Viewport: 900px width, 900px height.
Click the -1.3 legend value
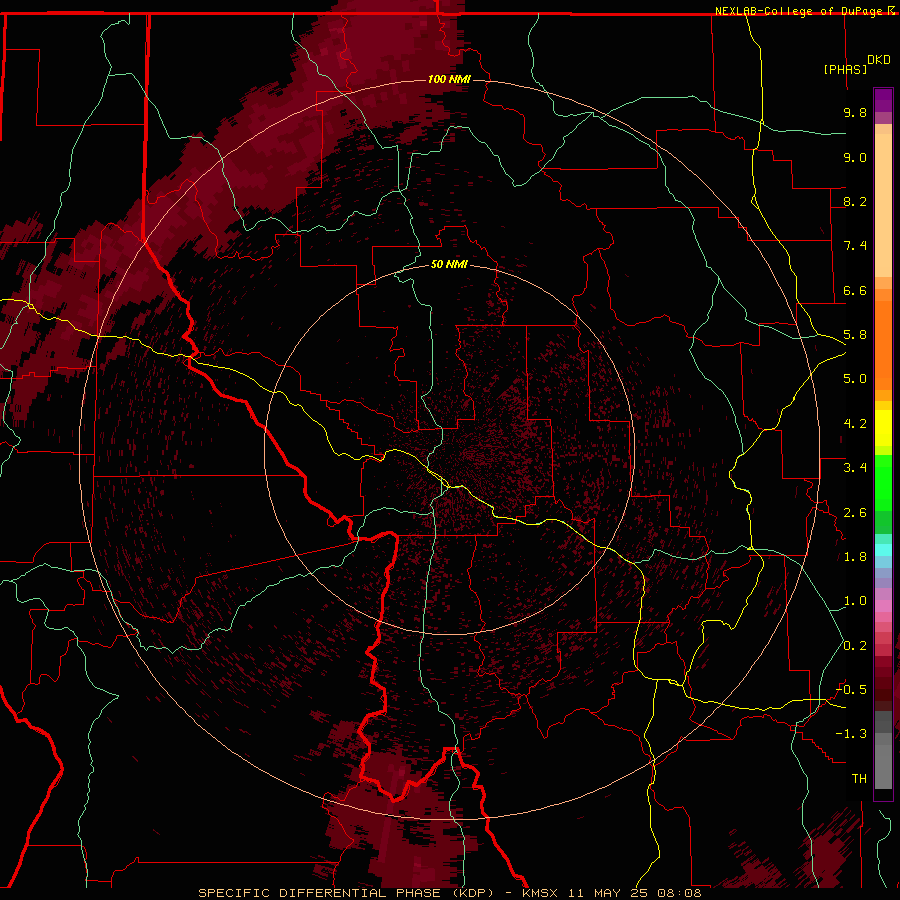click(851, 734)
